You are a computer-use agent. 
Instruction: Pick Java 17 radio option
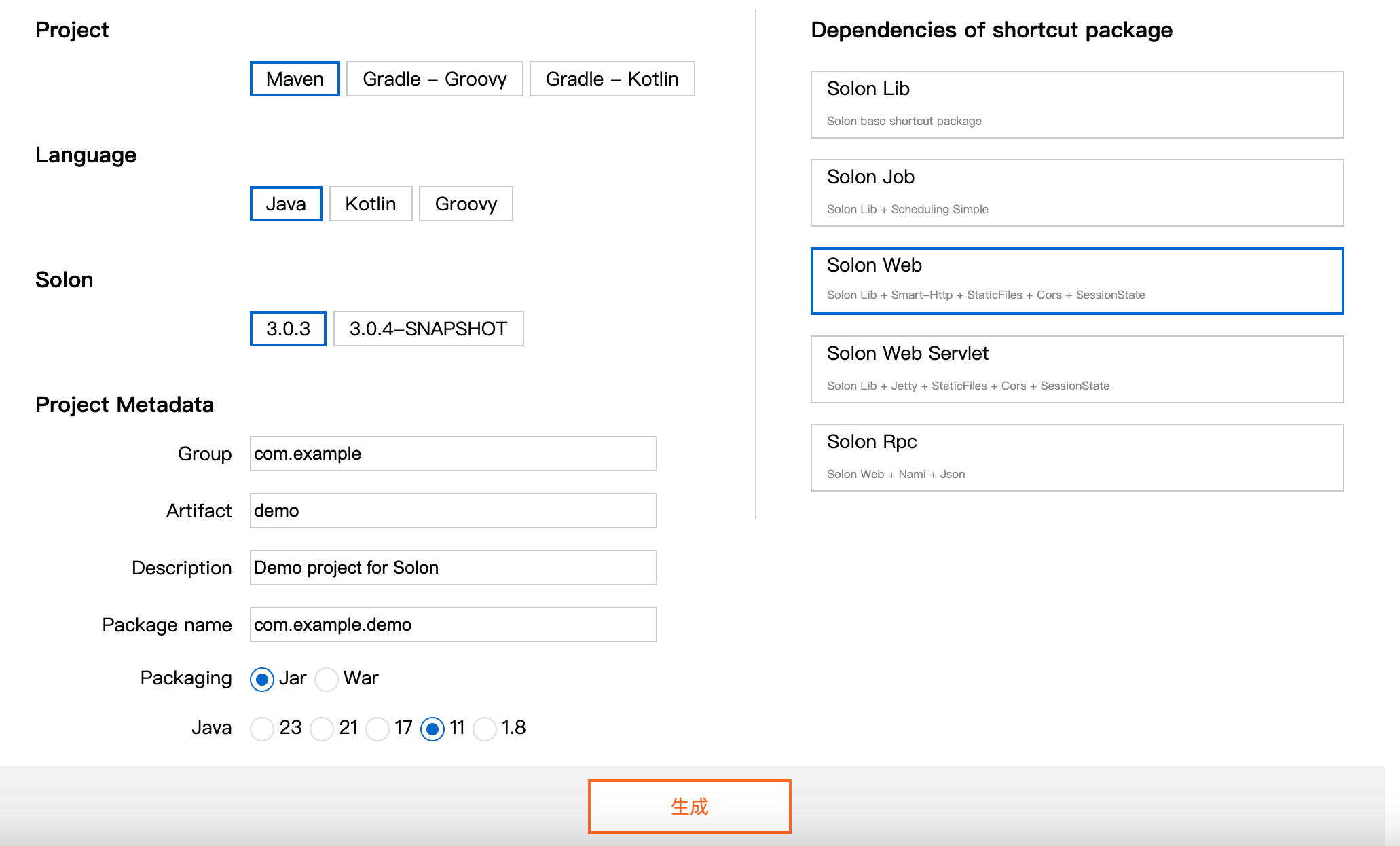[377, 729]
